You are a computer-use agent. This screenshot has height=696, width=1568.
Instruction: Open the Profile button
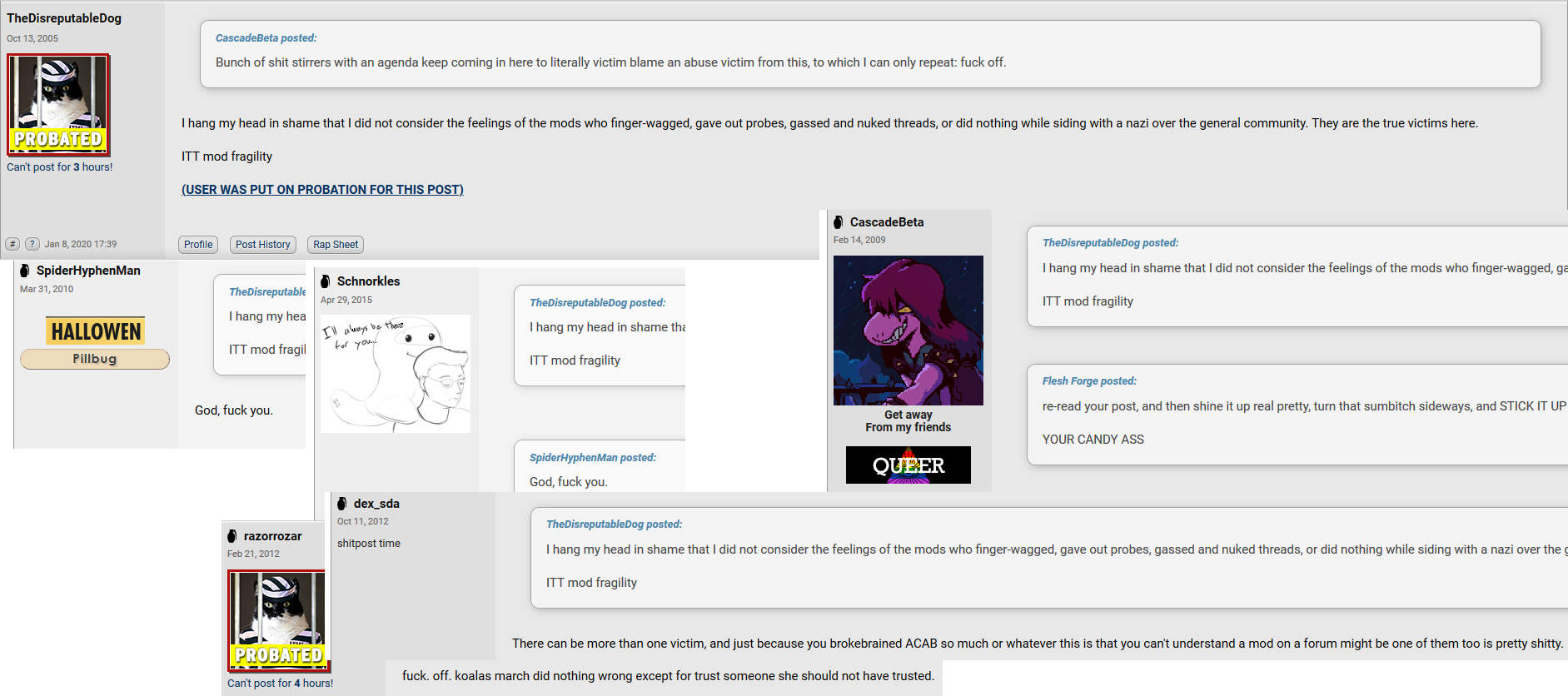point(198,245)
